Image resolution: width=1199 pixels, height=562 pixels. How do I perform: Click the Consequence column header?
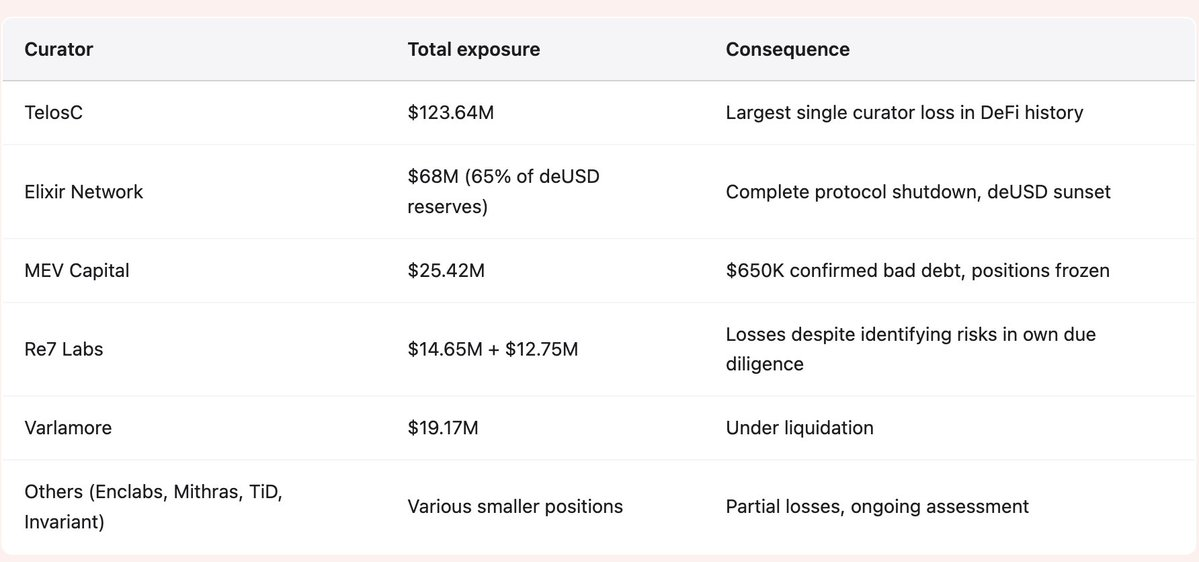coord(788,49)
